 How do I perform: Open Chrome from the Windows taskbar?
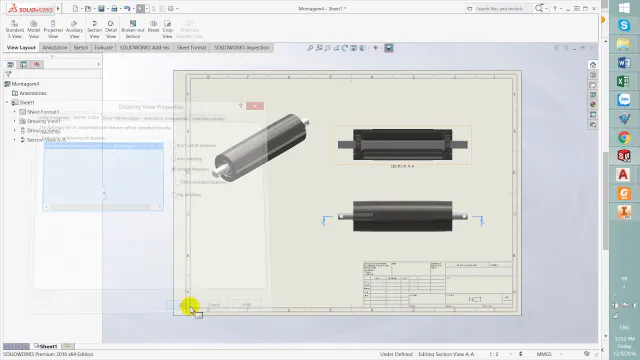pyautogui.click(x=624, y=138)
